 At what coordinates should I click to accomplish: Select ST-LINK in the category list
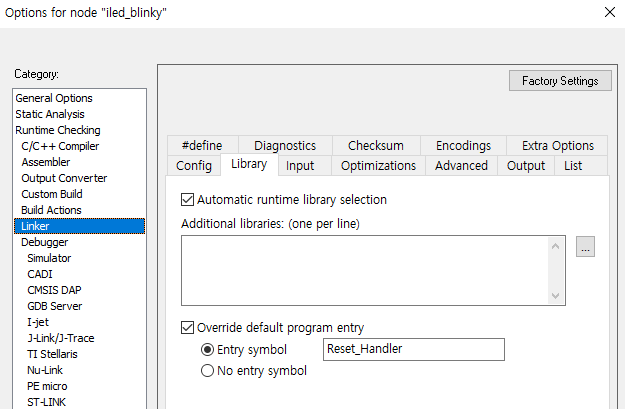48,402
